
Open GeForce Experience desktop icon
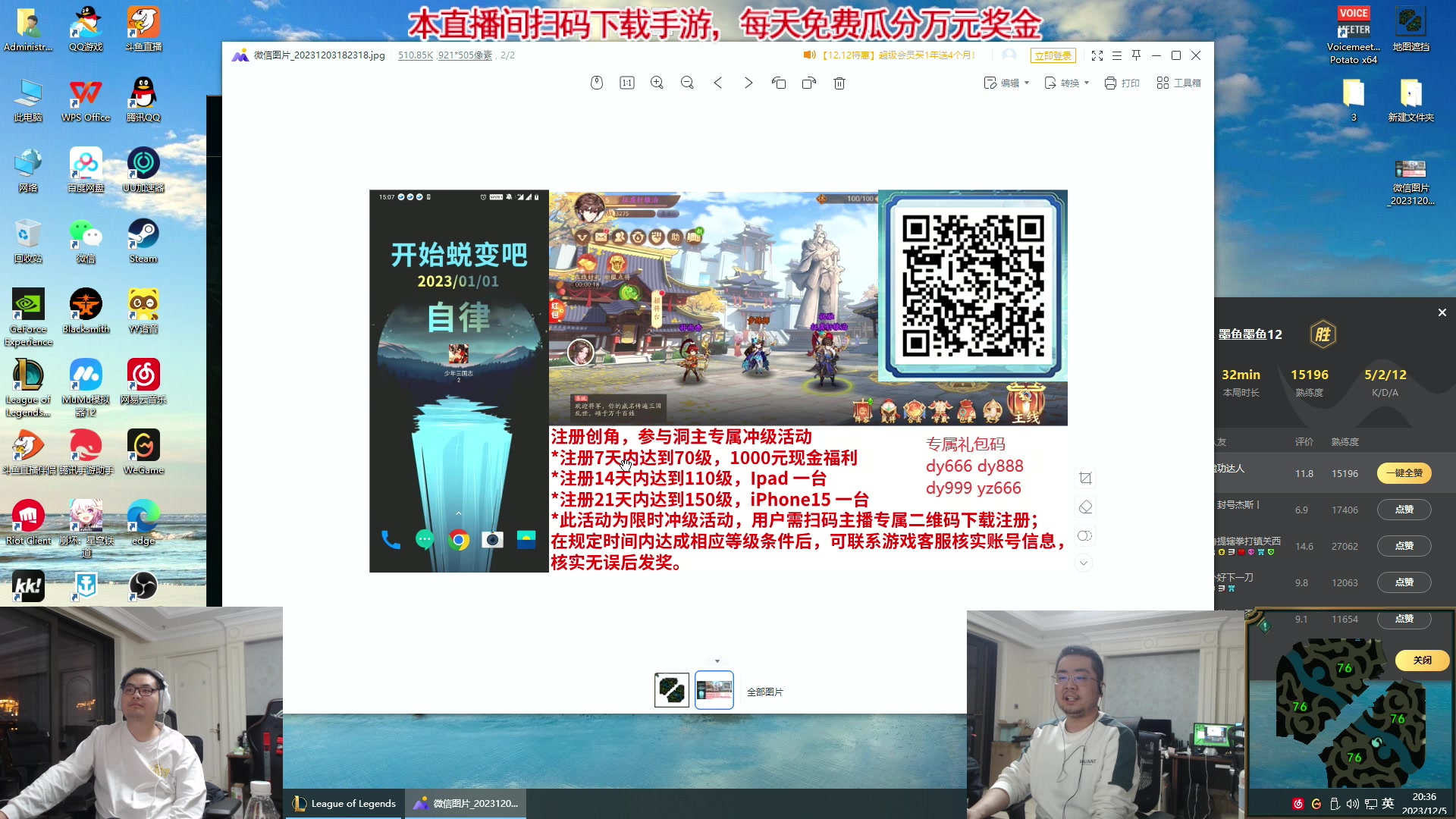[28, 317]
